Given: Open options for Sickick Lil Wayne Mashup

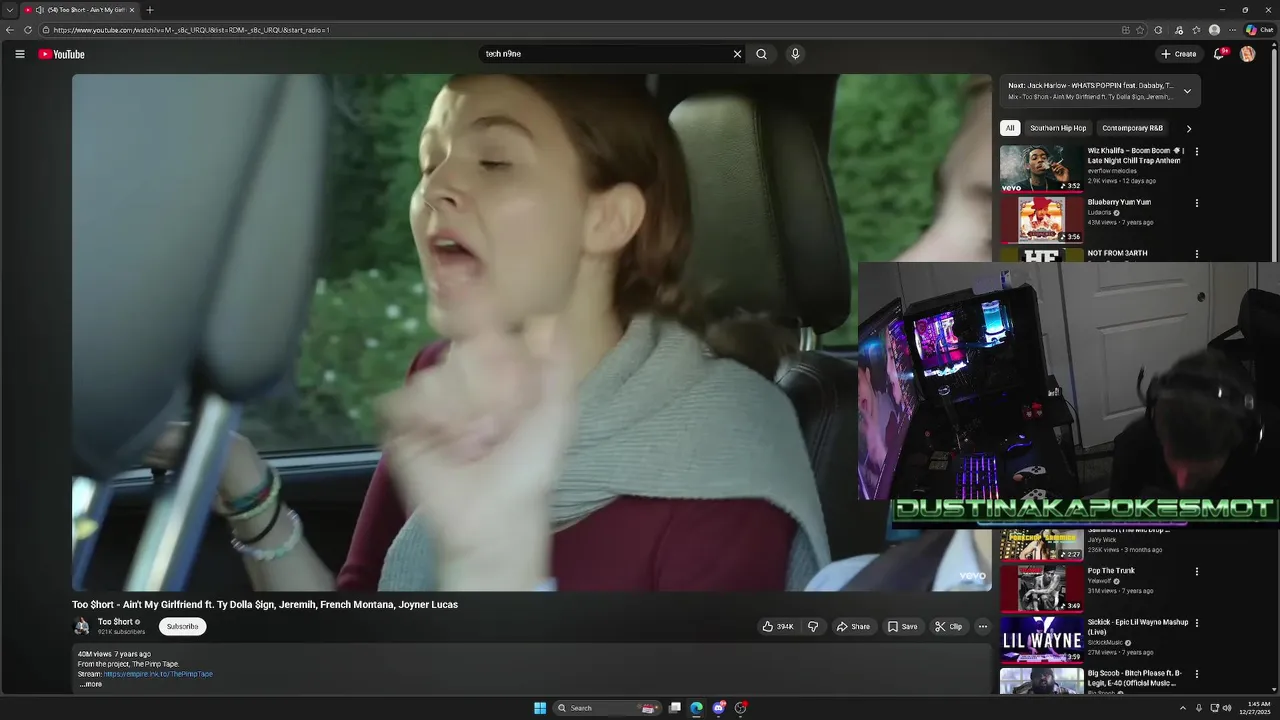Looking at the screenshot, I should pos(1197,623).
